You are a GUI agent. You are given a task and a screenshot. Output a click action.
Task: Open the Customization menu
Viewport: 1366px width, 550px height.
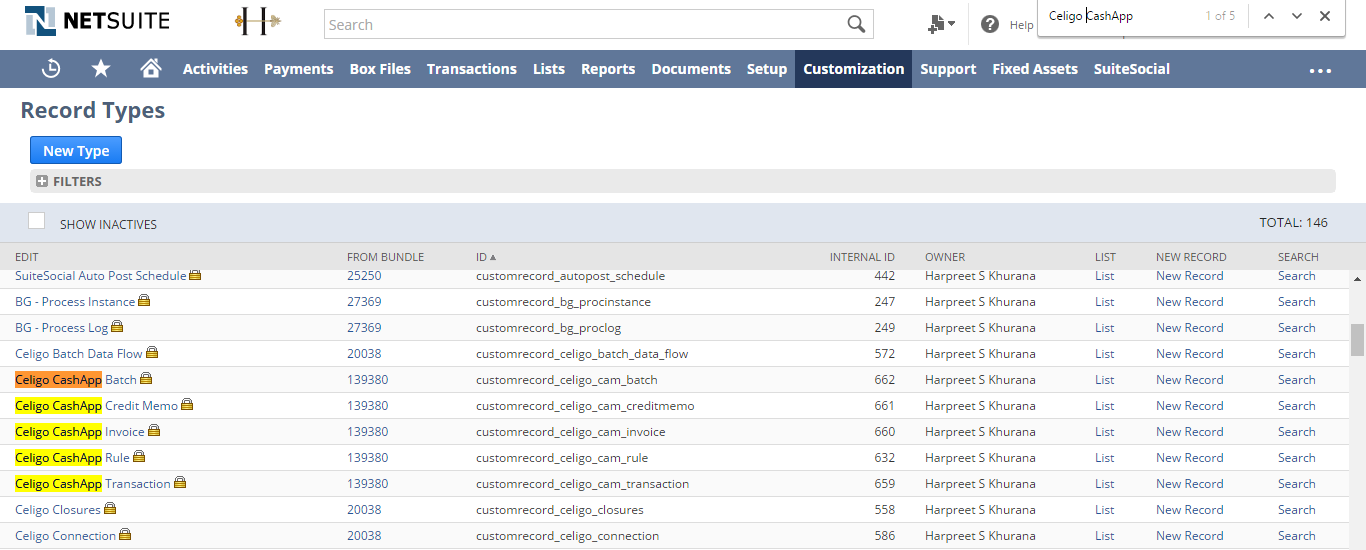tap(853, 69)
